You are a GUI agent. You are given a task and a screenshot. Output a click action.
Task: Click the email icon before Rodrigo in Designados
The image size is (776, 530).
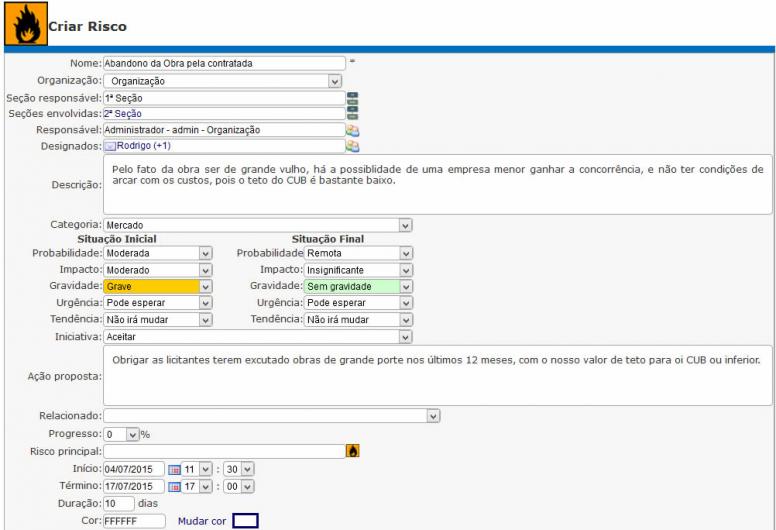click(x=111, y=146)
